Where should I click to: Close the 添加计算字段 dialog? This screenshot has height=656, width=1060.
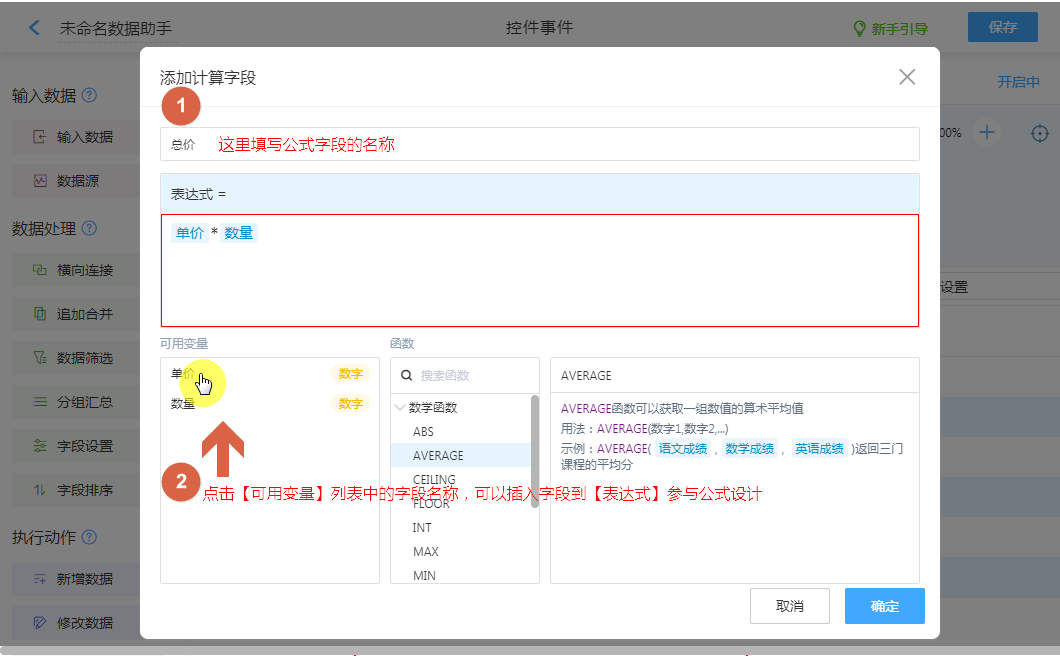[x=907, y=77]
